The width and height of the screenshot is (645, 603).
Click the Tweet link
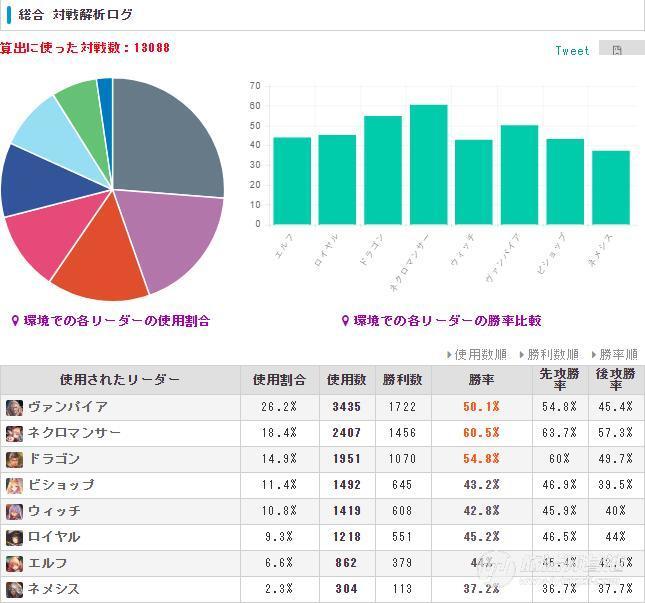pyautogui.click(x=572, y=51)
